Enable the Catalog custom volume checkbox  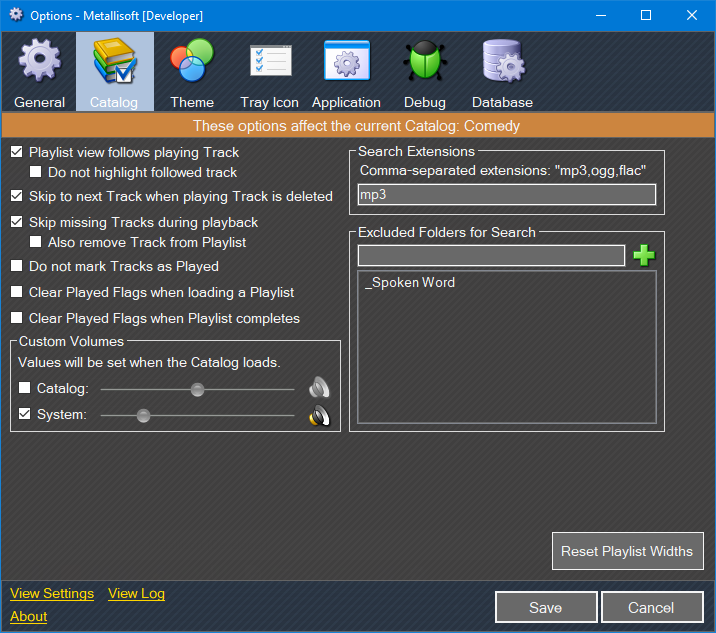pos(25,389)
